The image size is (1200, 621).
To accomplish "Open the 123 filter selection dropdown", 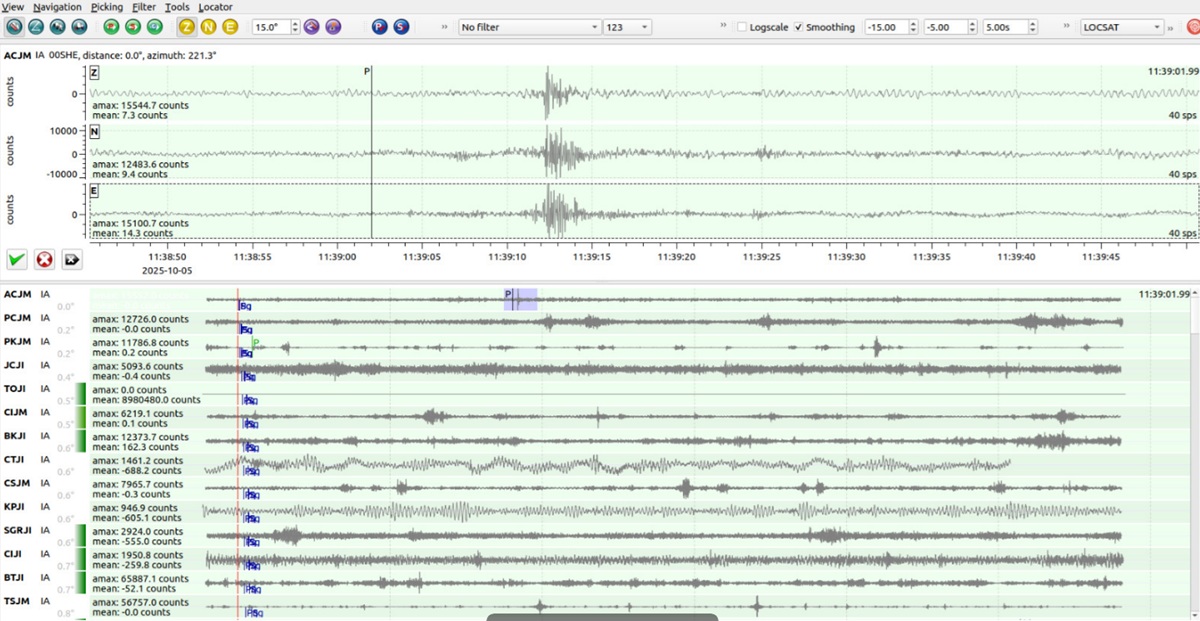I will coord(630,27).
